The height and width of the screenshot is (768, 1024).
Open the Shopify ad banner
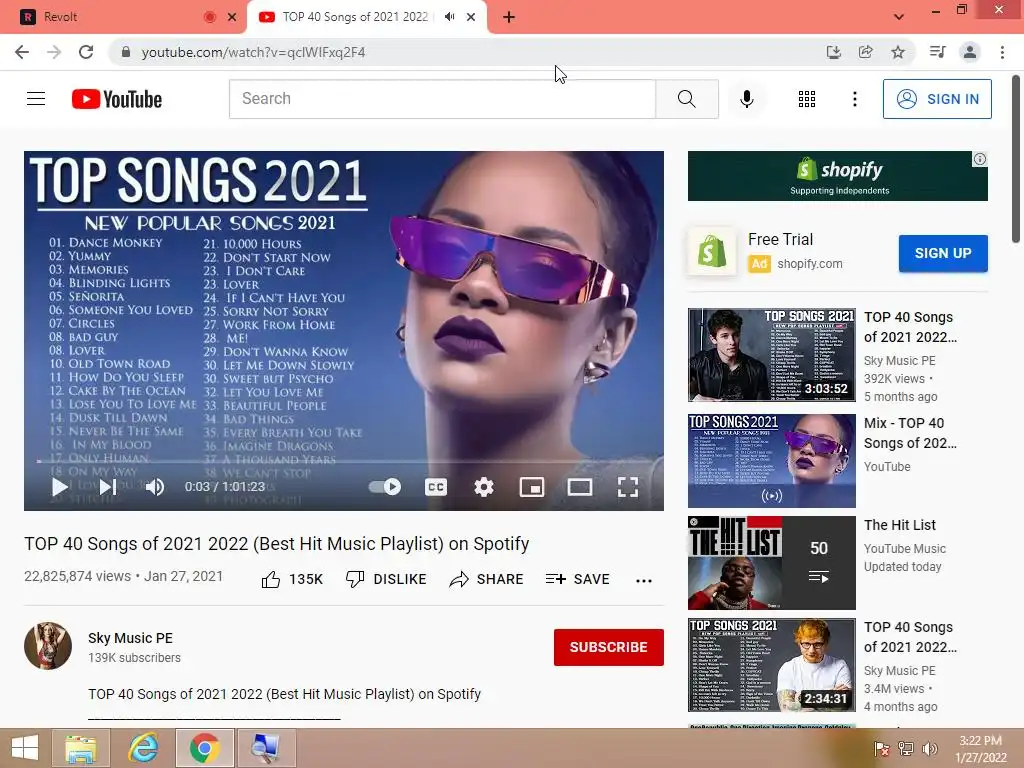click(837, 176)
